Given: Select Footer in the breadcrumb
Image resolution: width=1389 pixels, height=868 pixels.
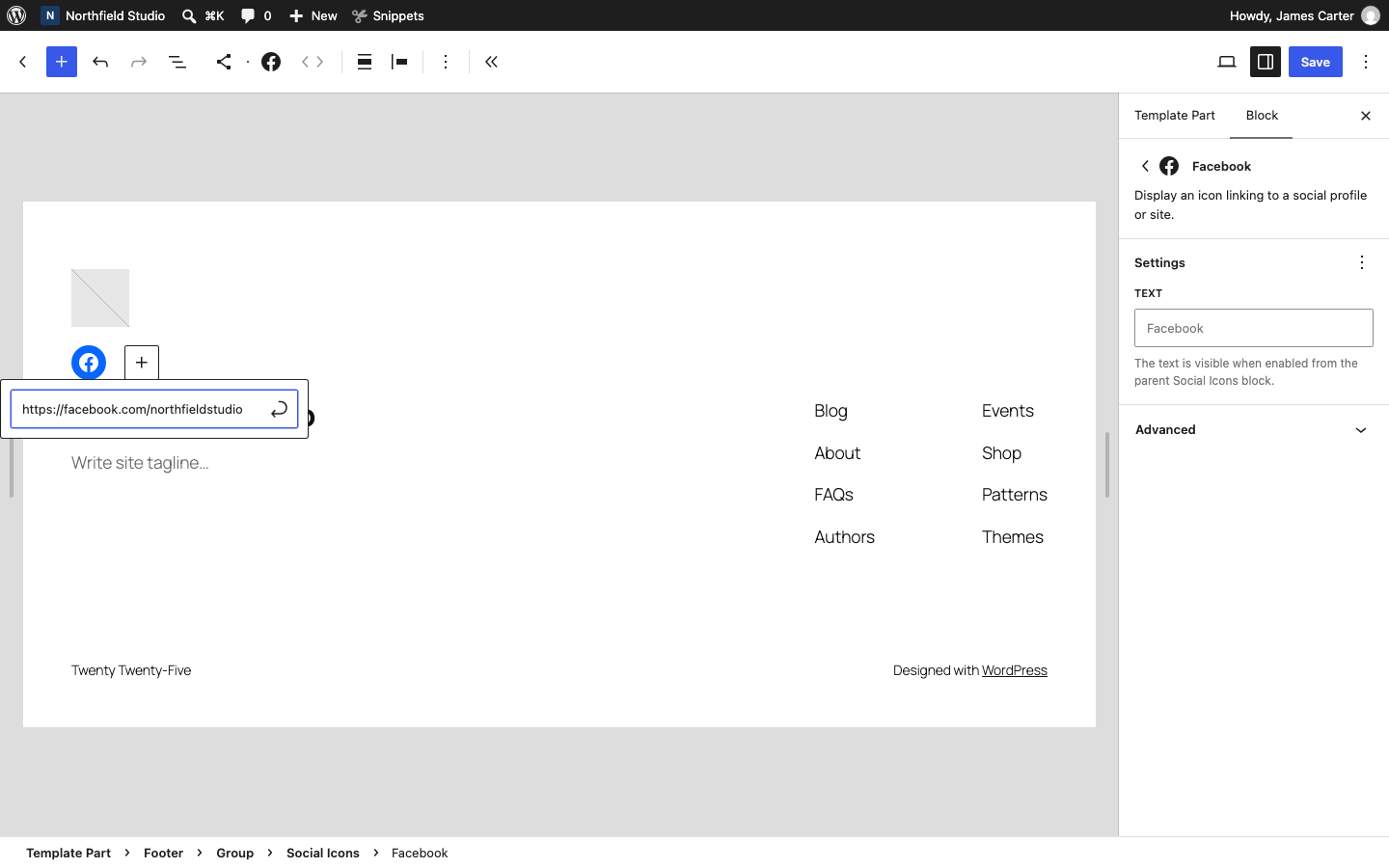Looking at the screenshot, I should [x=163, y=853].
